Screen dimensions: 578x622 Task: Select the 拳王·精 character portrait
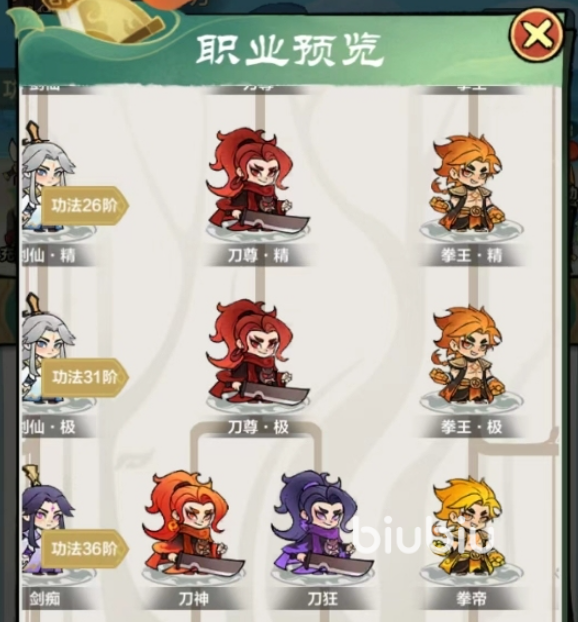470,187
